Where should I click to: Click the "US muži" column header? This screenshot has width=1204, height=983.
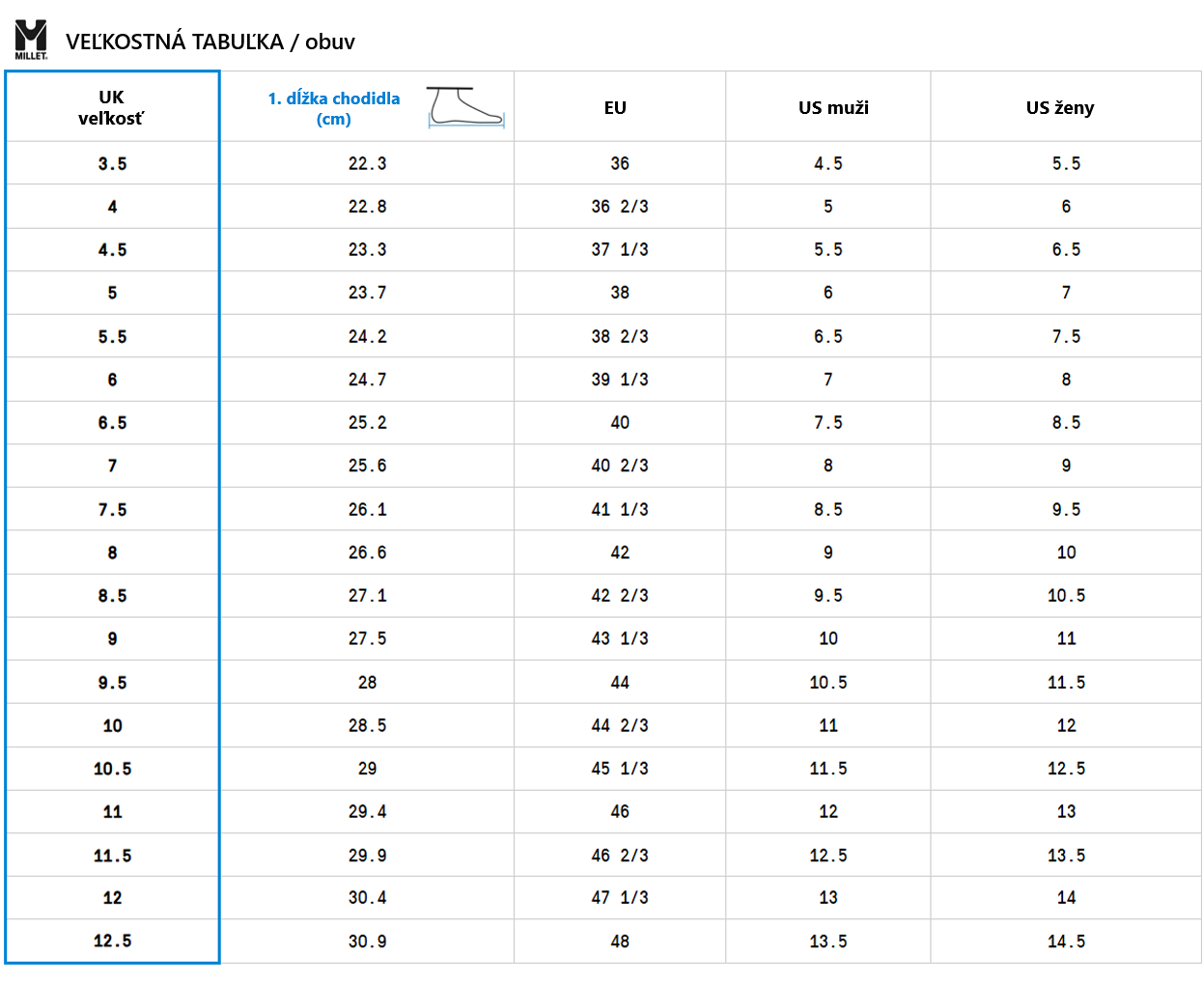(833, 108)
